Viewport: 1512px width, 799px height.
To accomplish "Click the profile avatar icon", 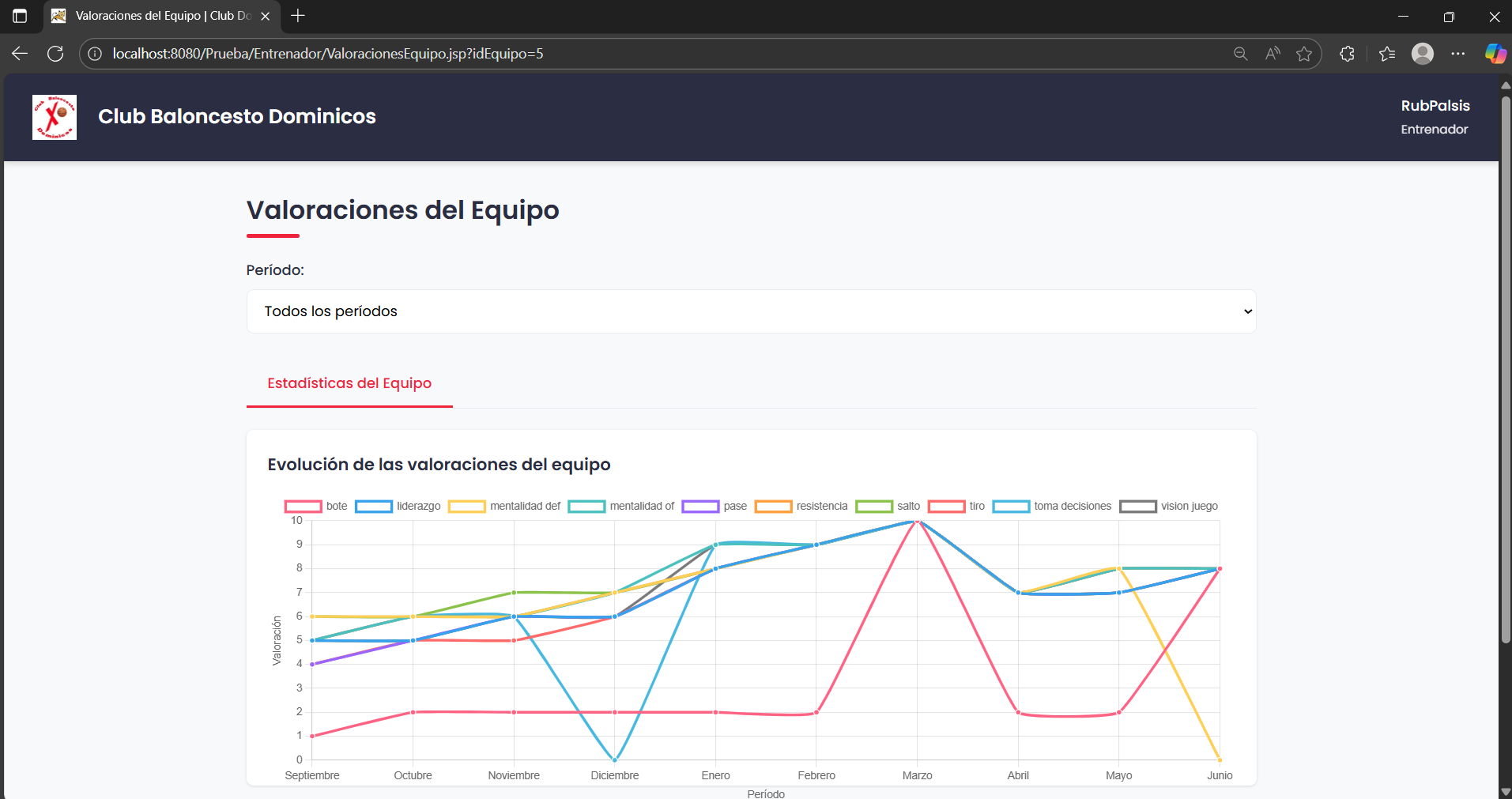I will pyautogui.click(x=1423, y=54).
